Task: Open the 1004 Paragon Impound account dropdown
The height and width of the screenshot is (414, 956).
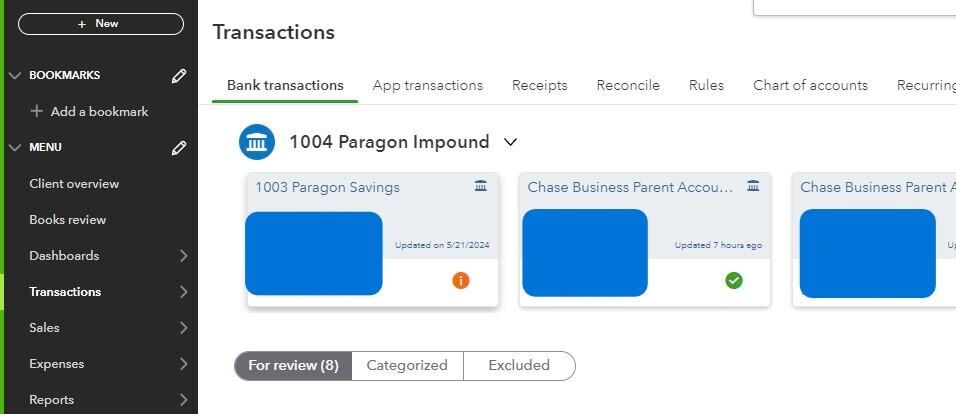Action: [510, 142]
